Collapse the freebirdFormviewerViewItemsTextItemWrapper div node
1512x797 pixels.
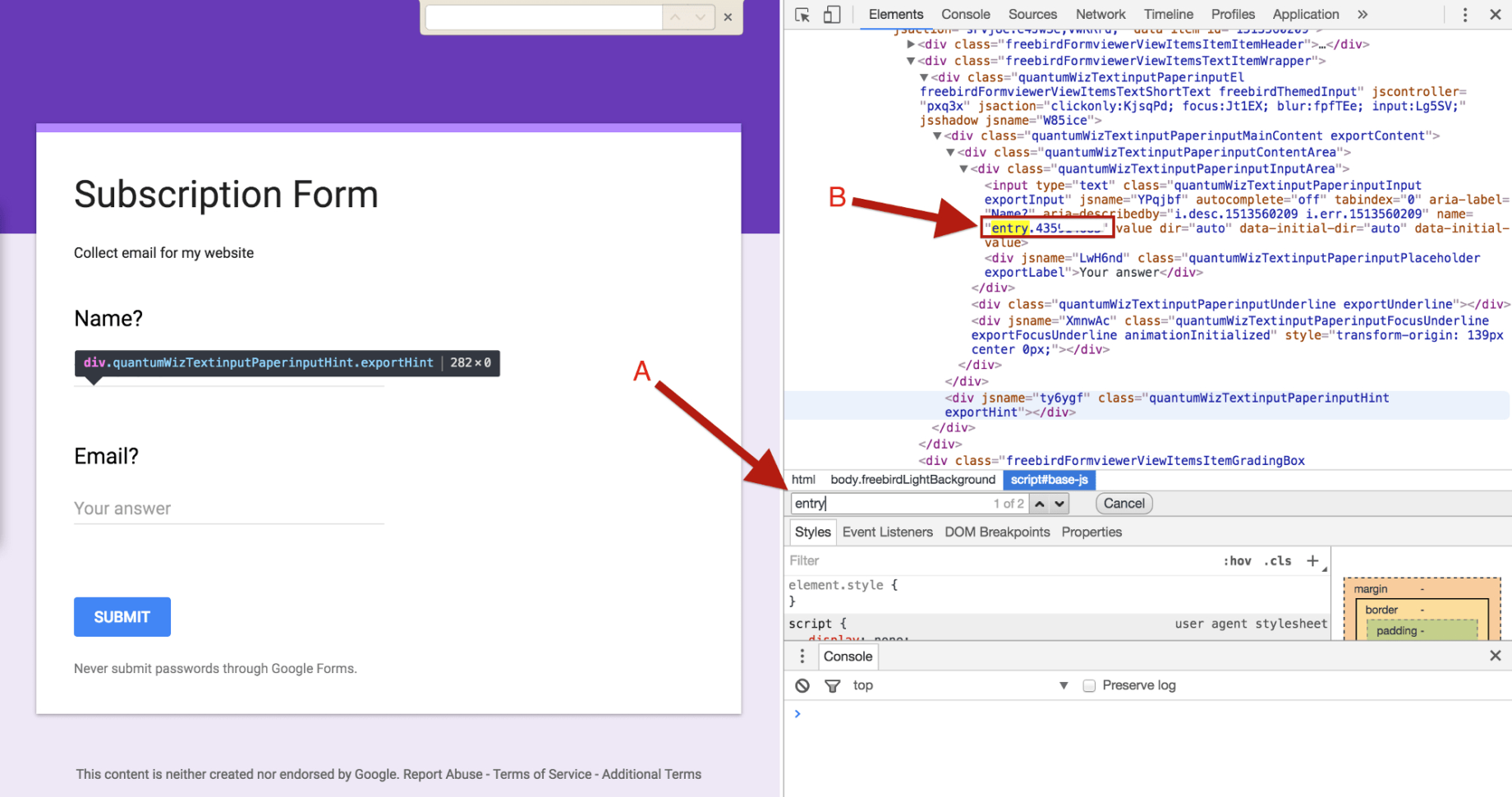click(910, 61)
